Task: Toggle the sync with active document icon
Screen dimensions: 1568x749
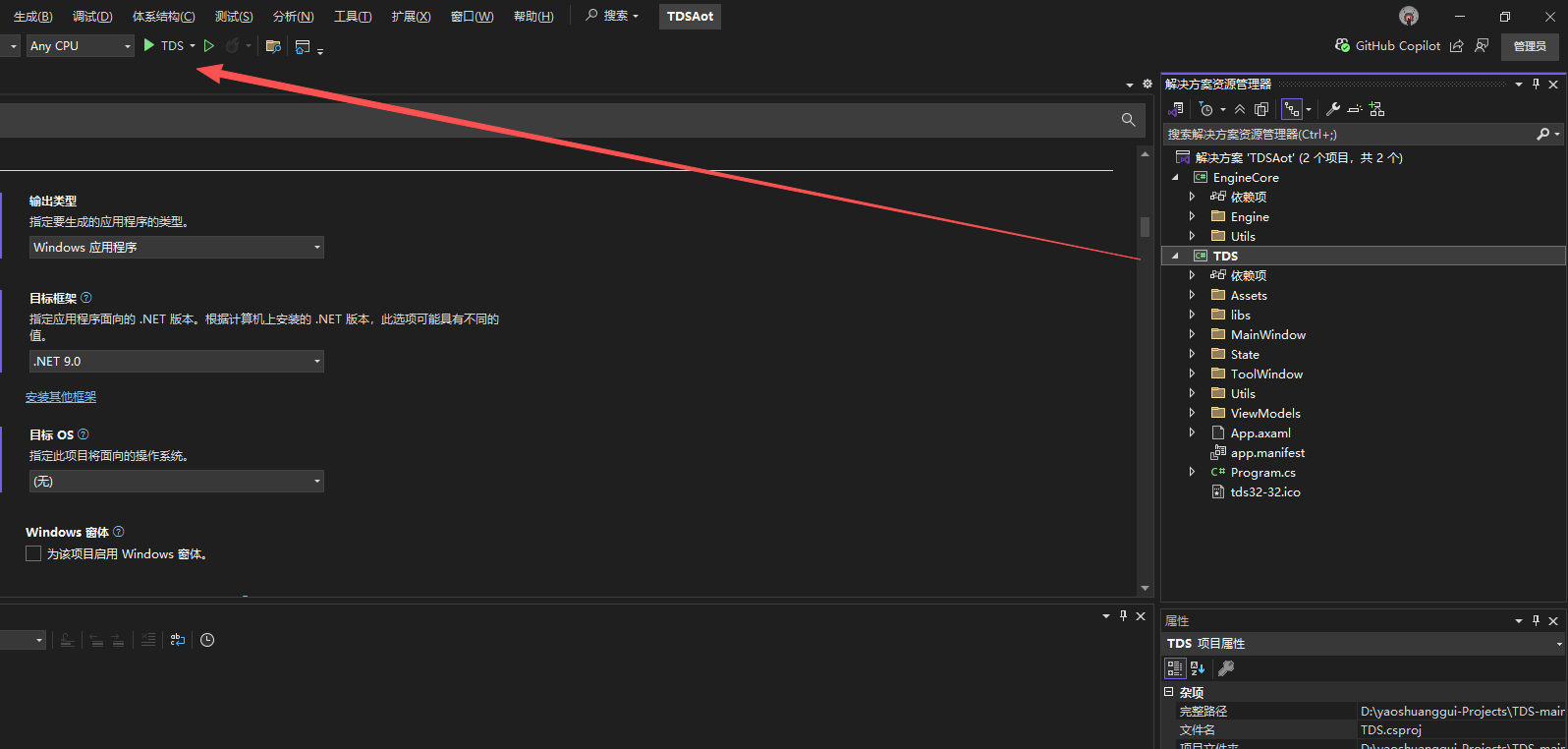Action: tap(1291, 109)
